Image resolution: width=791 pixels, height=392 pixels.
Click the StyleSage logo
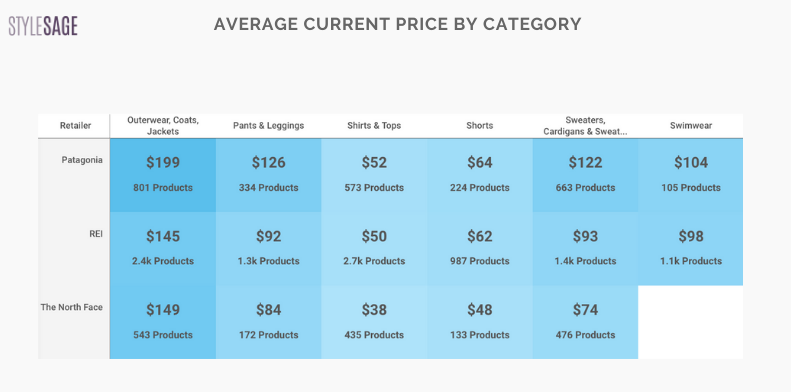point(43,26)
